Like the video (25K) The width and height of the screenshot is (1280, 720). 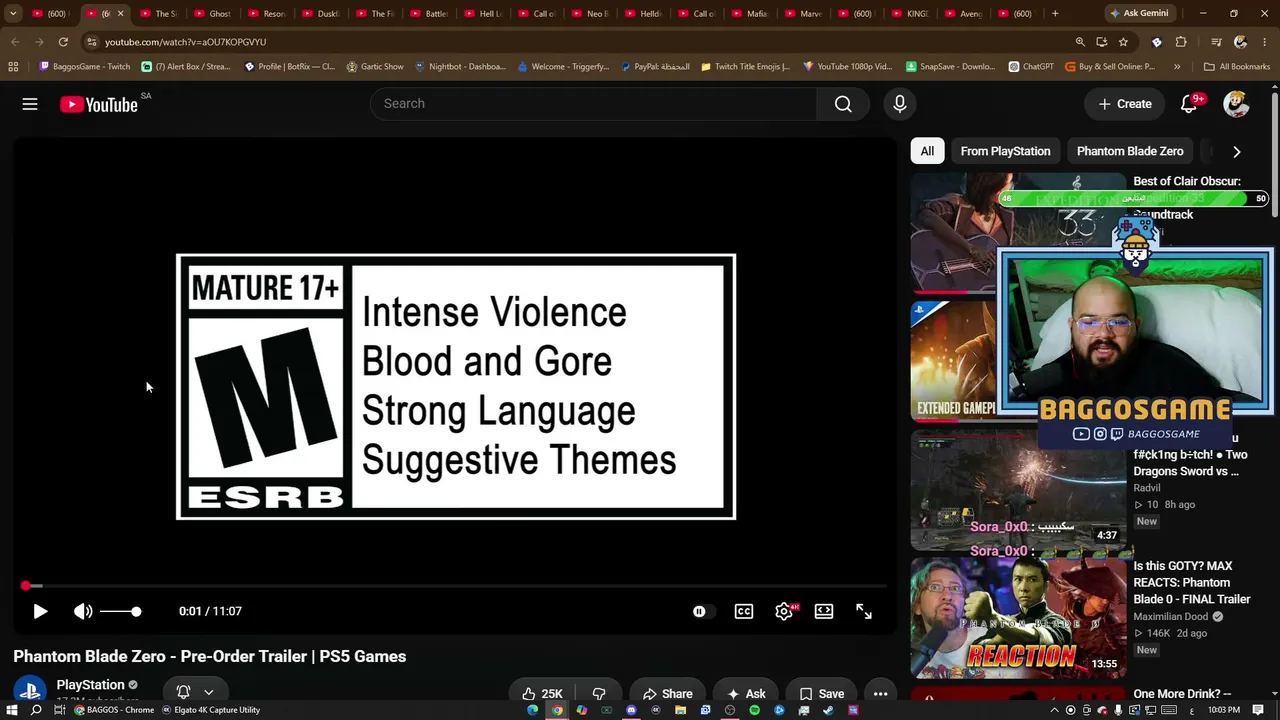(x=542, y=694)
